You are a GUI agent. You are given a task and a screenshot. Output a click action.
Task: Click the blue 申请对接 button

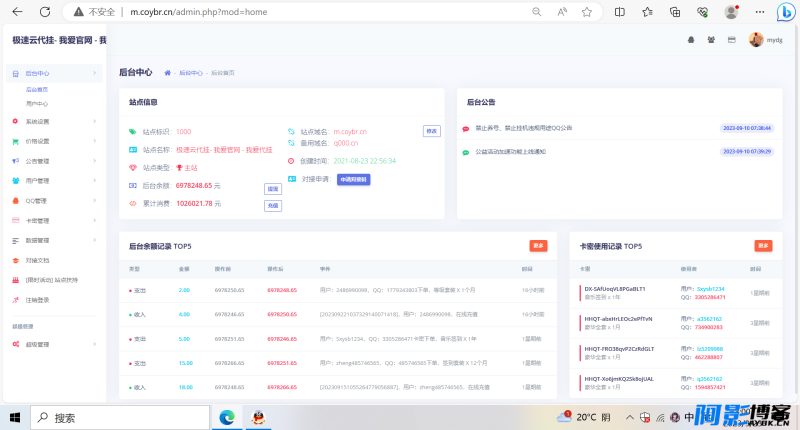pyautogui.click(x=354, y=180)
